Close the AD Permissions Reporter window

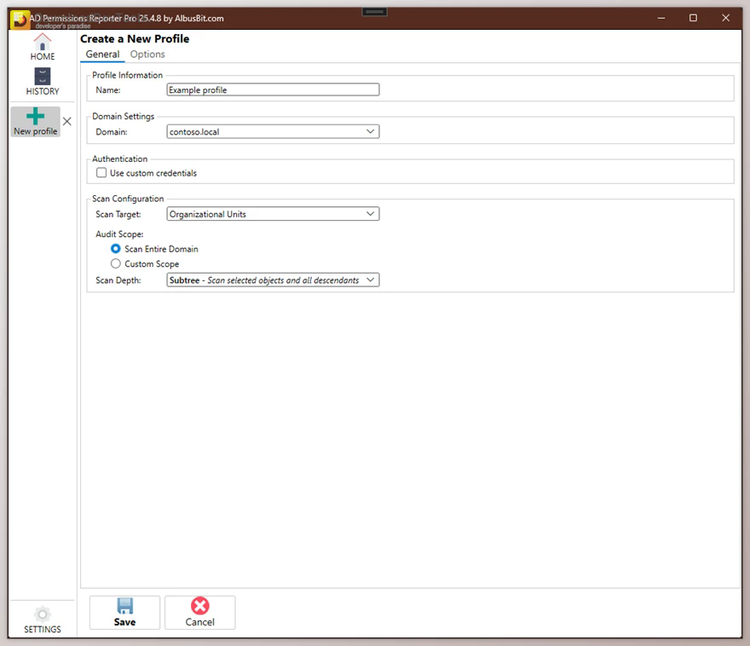[726, 18]
